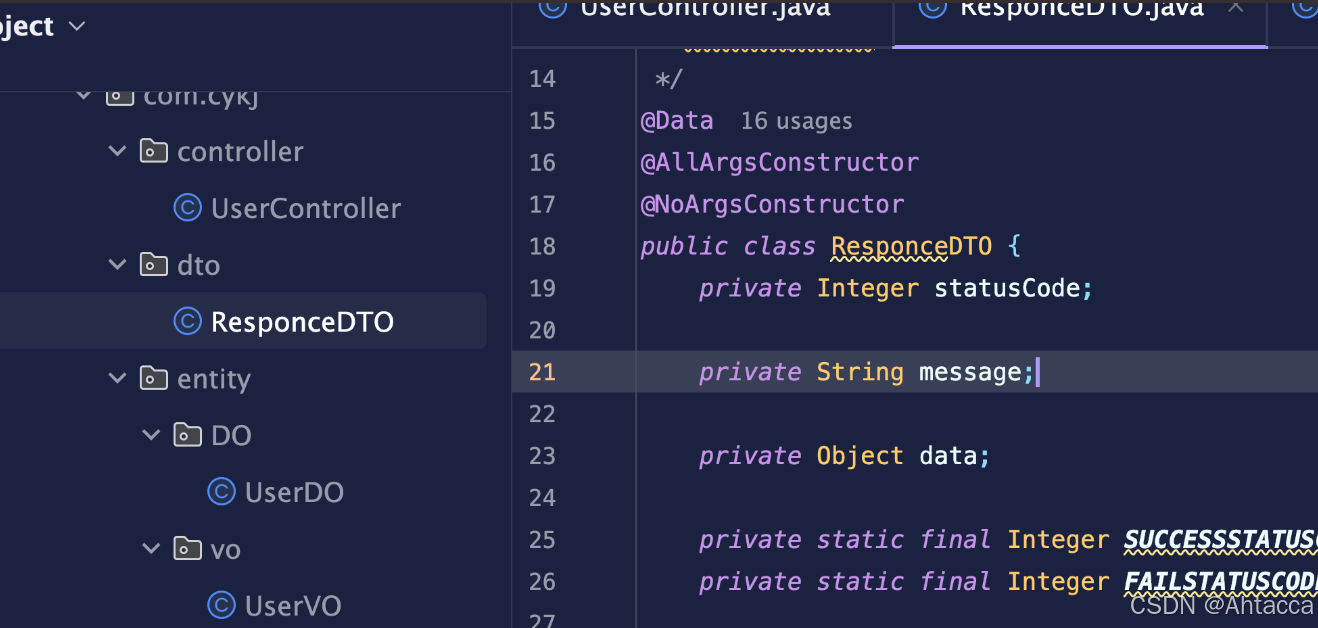The width and height of the screenshot is (1318, 628).
Task: Click the vo folder icon
Action: coord(187,549)
